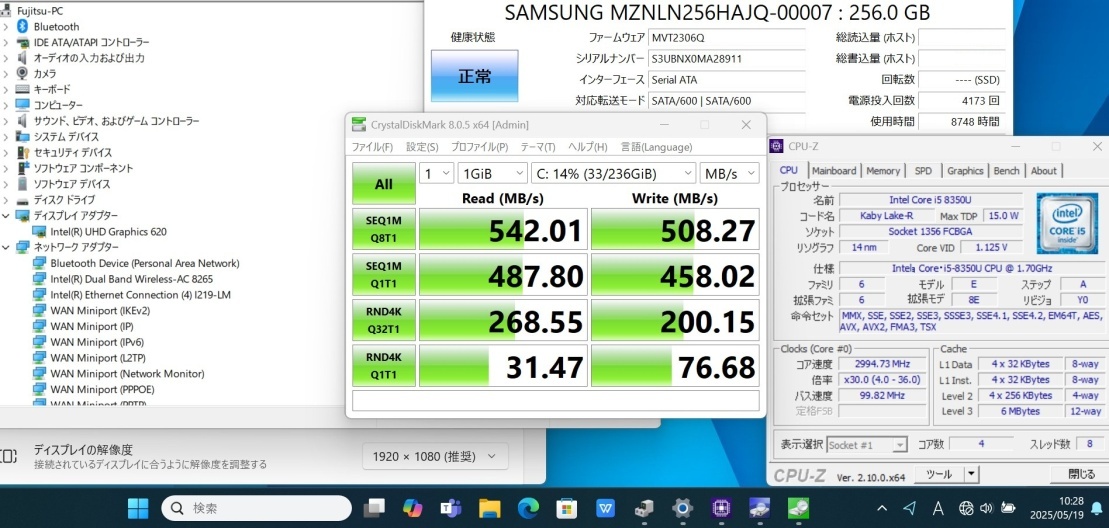The width and height of the screenshot is (1109, 528).
Task: Show hidden system tray icons
Action: pyautogui.click(x=881, y=508)
